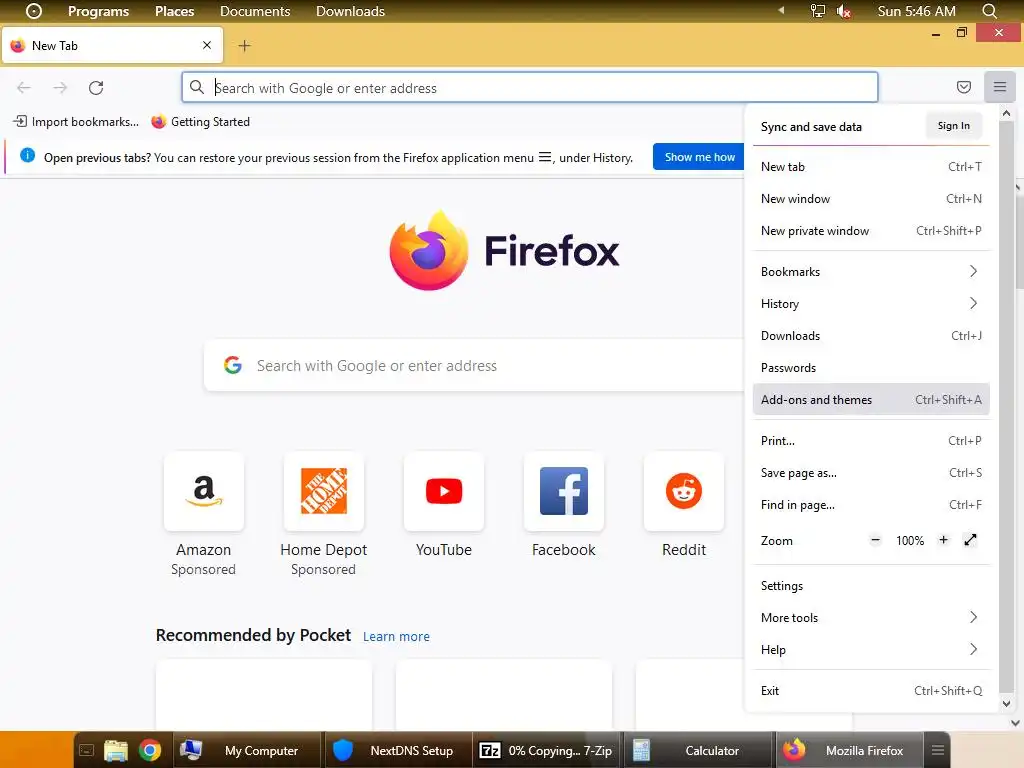The height and width of the screenshot is (768, 1024).
Task: Expand the tray arrow in top panel
Action: tap(781, 11)
